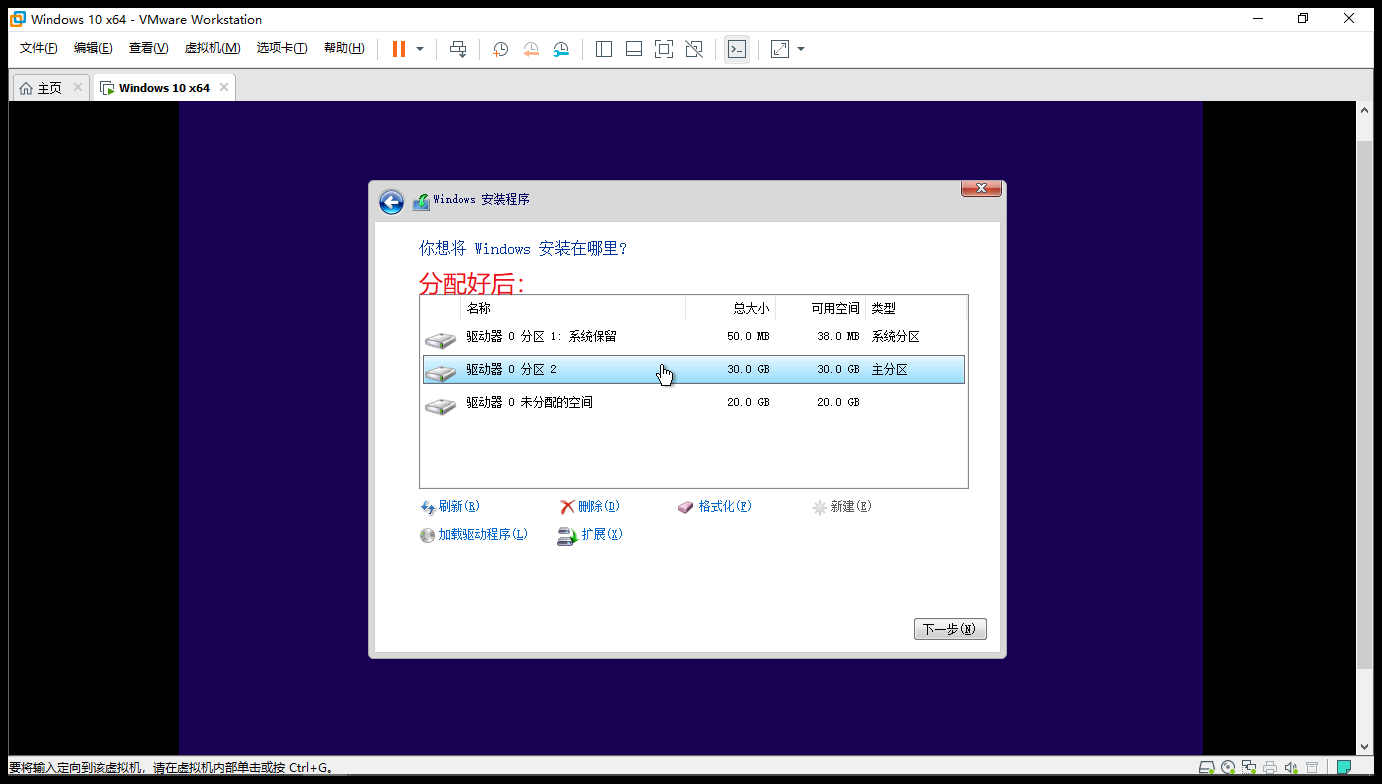Send Ctrl+Alt+Del to the virtual machine

click(x=458, y=49)
